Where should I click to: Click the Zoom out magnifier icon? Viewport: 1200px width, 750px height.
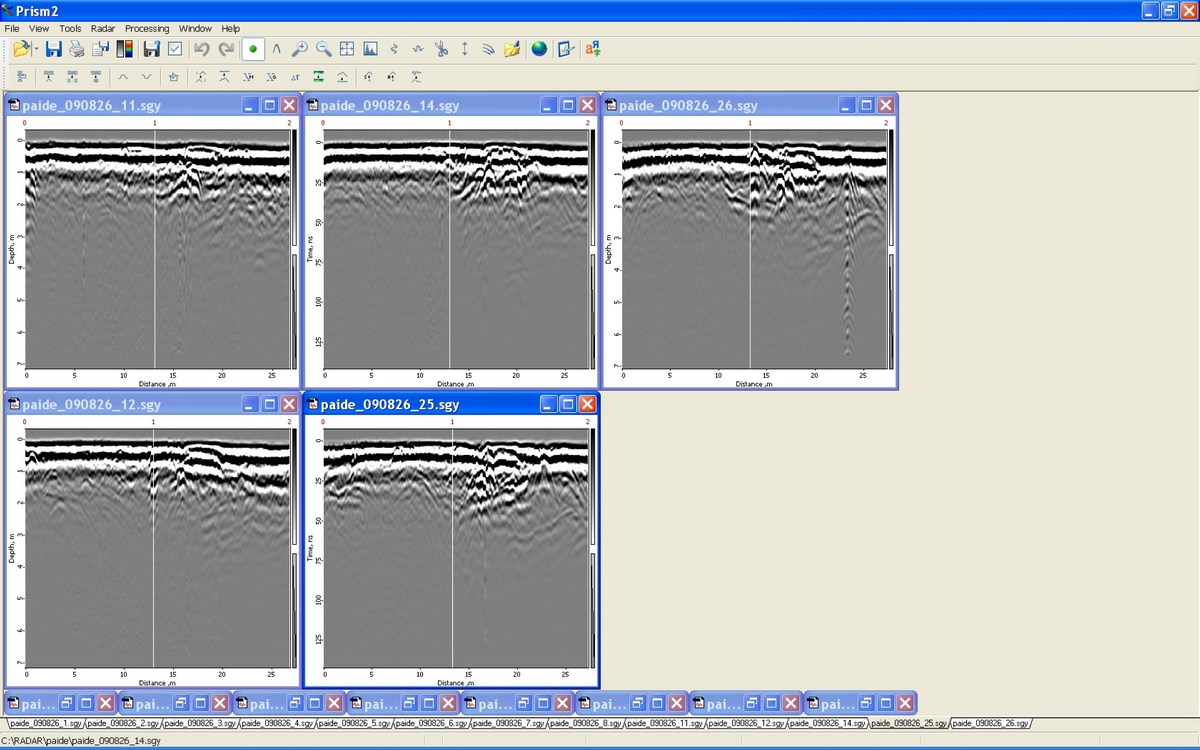point(324,49)
